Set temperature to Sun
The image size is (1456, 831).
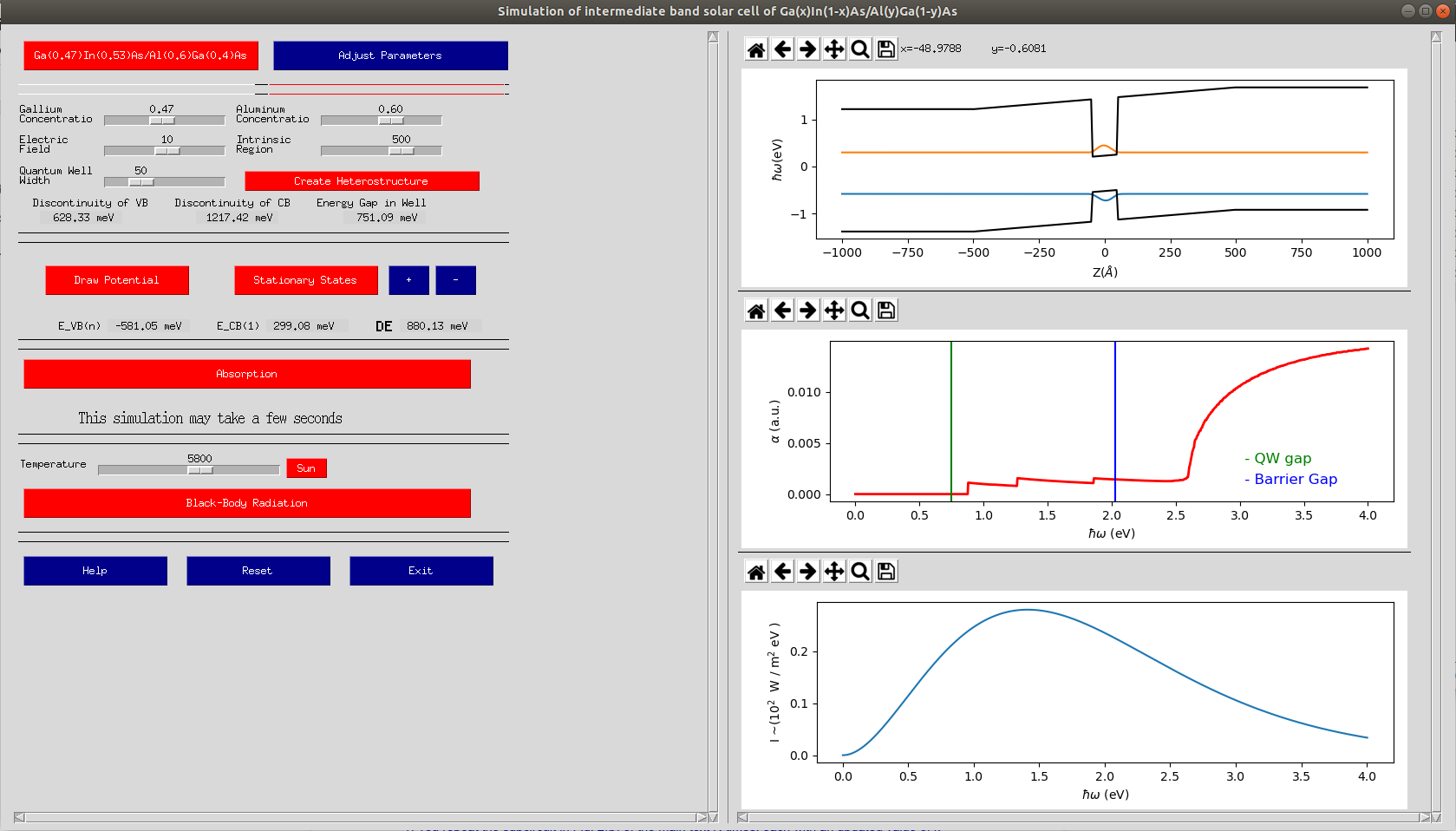(306, 468)
